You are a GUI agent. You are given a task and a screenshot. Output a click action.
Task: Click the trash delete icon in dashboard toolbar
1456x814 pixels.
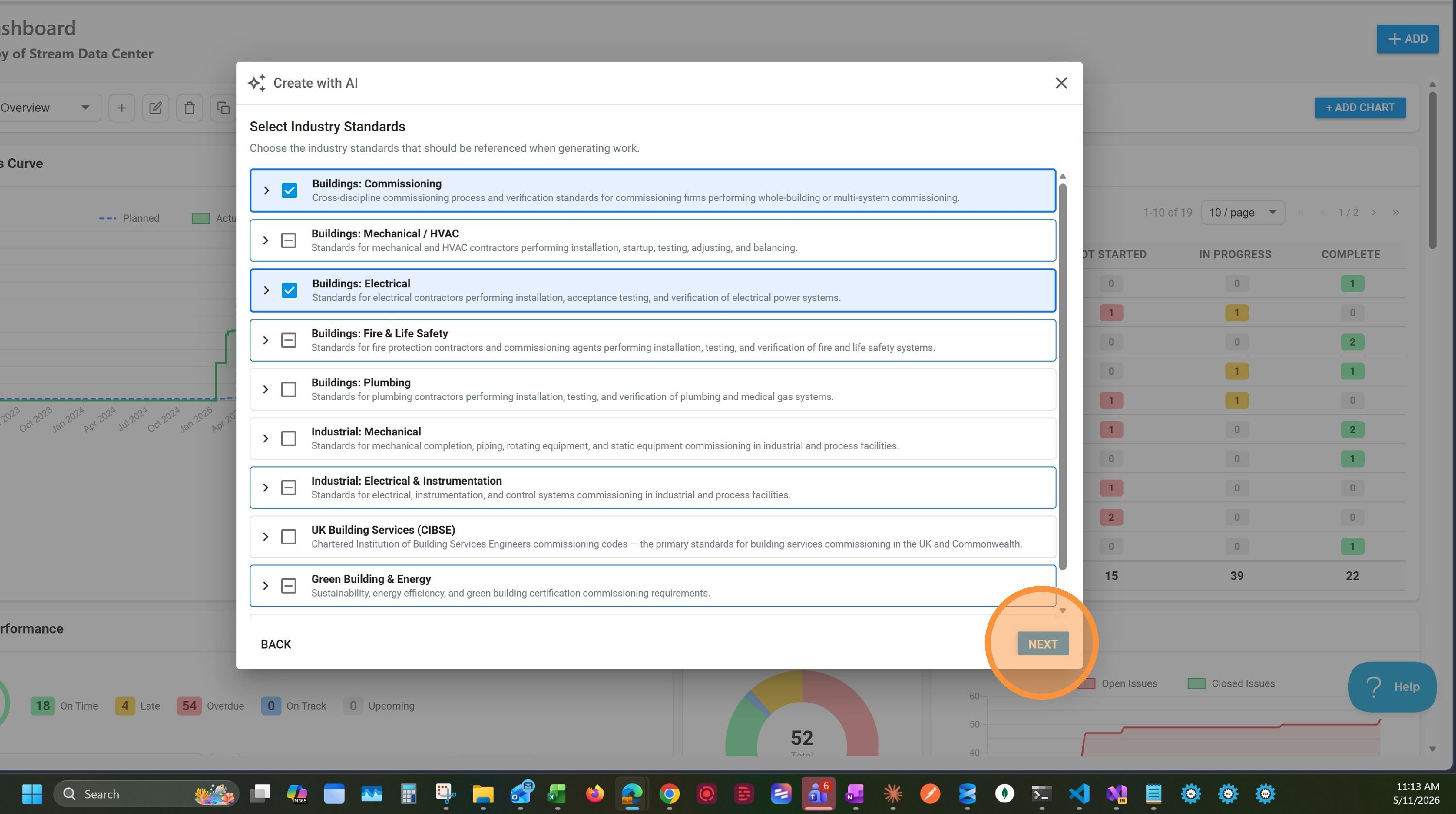[x=189, y=107]
